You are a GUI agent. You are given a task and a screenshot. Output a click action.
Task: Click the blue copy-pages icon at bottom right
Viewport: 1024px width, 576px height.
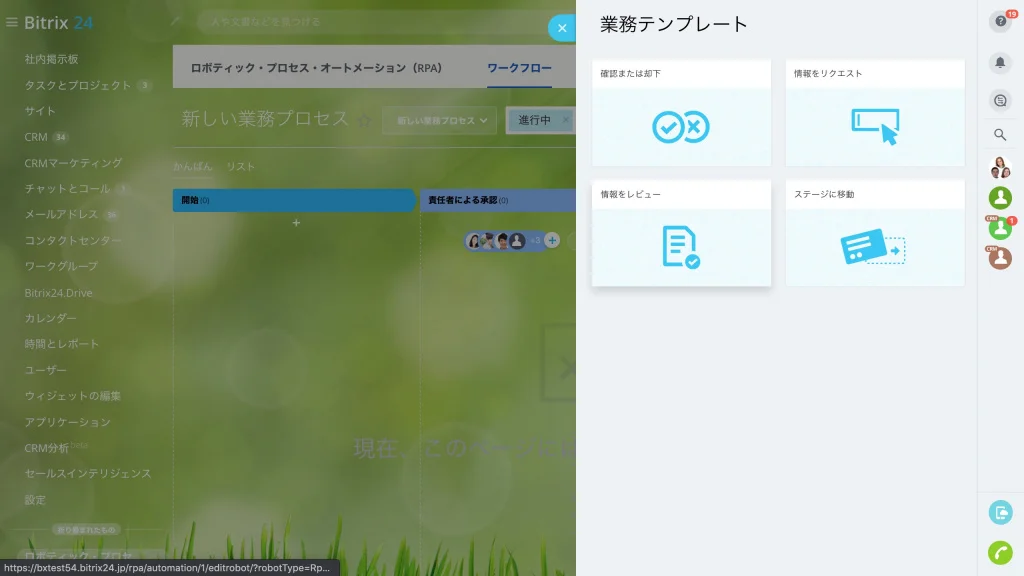coord(1000,513)
